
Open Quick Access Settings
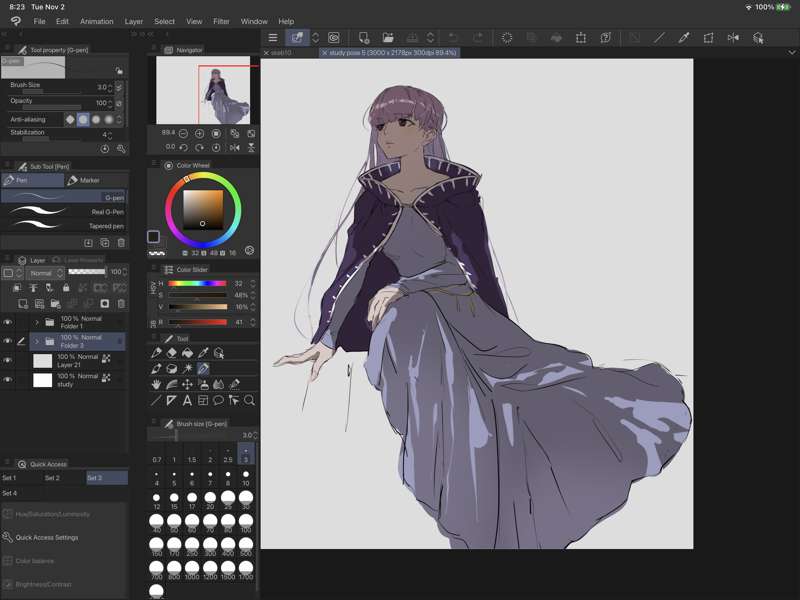pos(46,537)
